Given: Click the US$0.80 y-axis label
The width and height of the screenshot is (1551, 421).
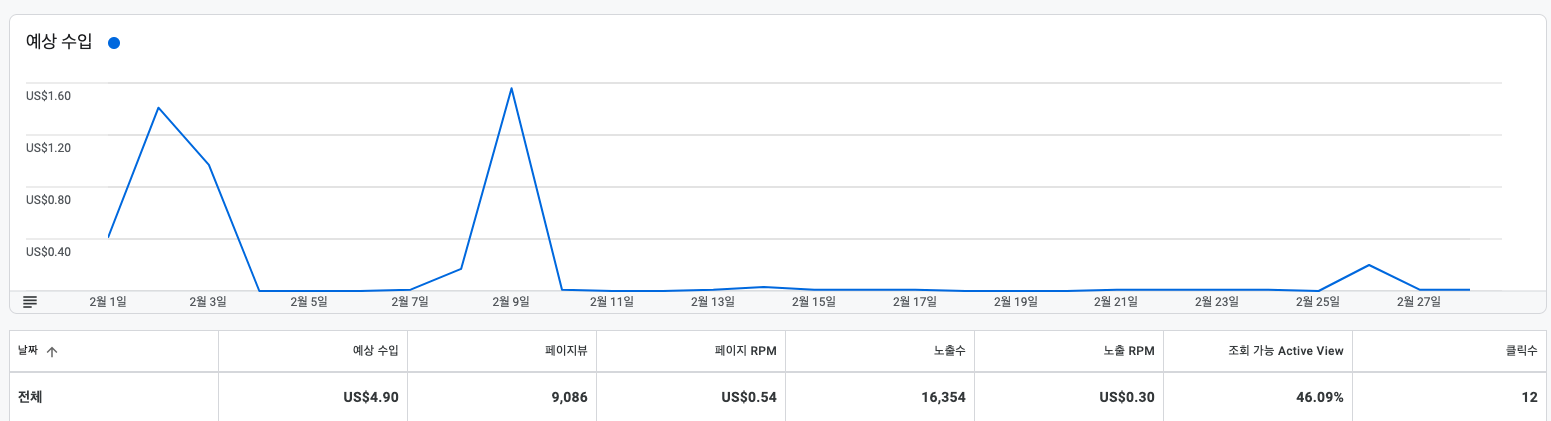Looking at the screenshot, I should point(48,200).
